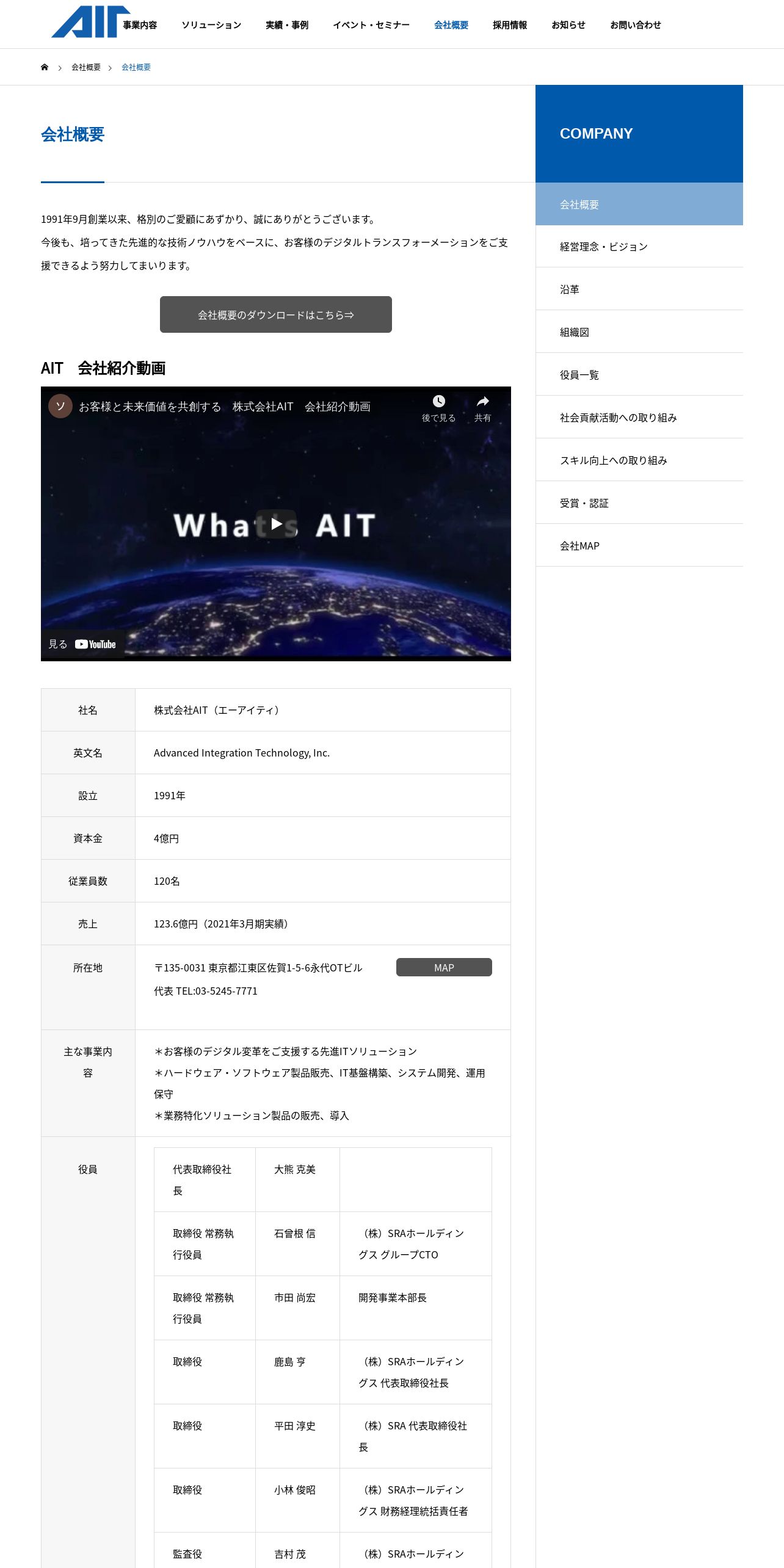Open 組織図 sidebar link
The width and height of the screenshot is (784, 1568).
coord(639,332)
